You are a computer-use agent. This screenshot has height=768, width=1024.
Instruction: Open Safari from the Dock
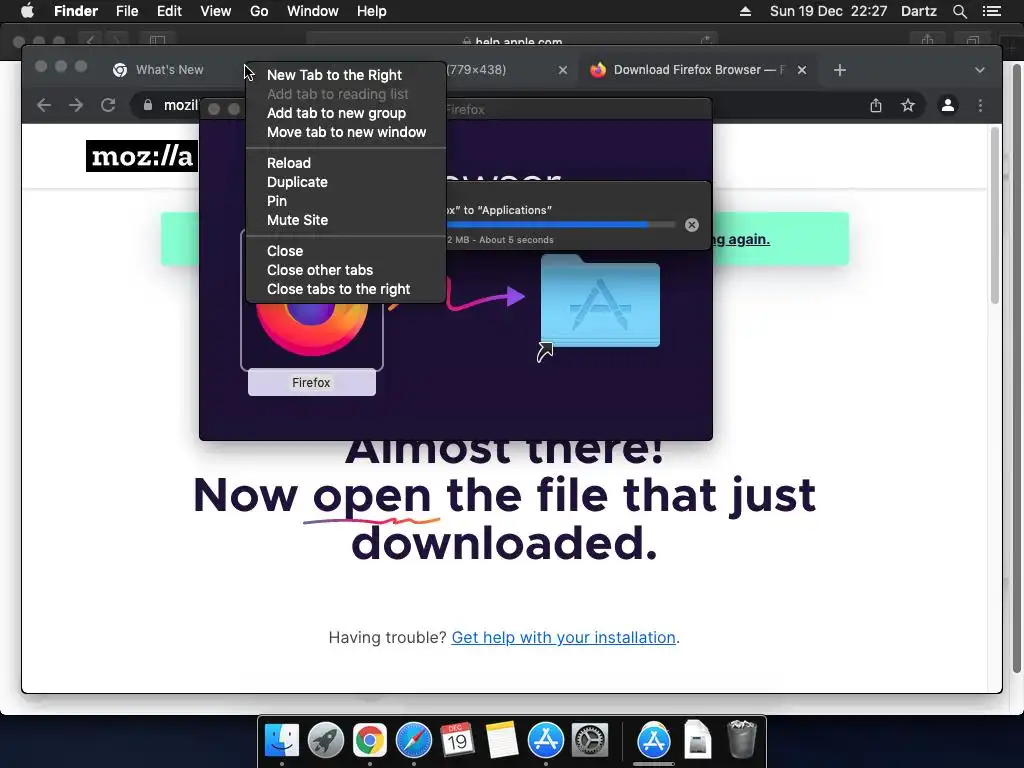(x=414, y=741)
